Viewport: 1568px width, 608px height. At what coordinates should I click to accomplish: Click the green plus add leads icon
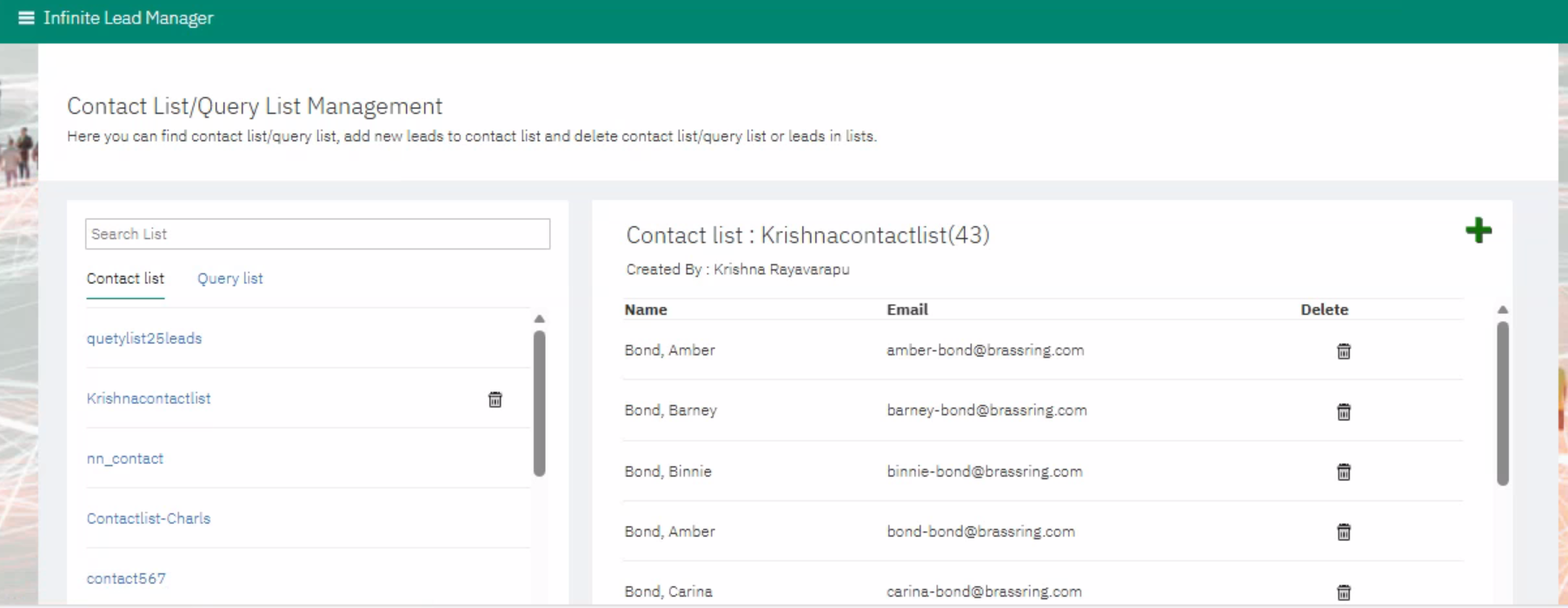pos(1478,231)
